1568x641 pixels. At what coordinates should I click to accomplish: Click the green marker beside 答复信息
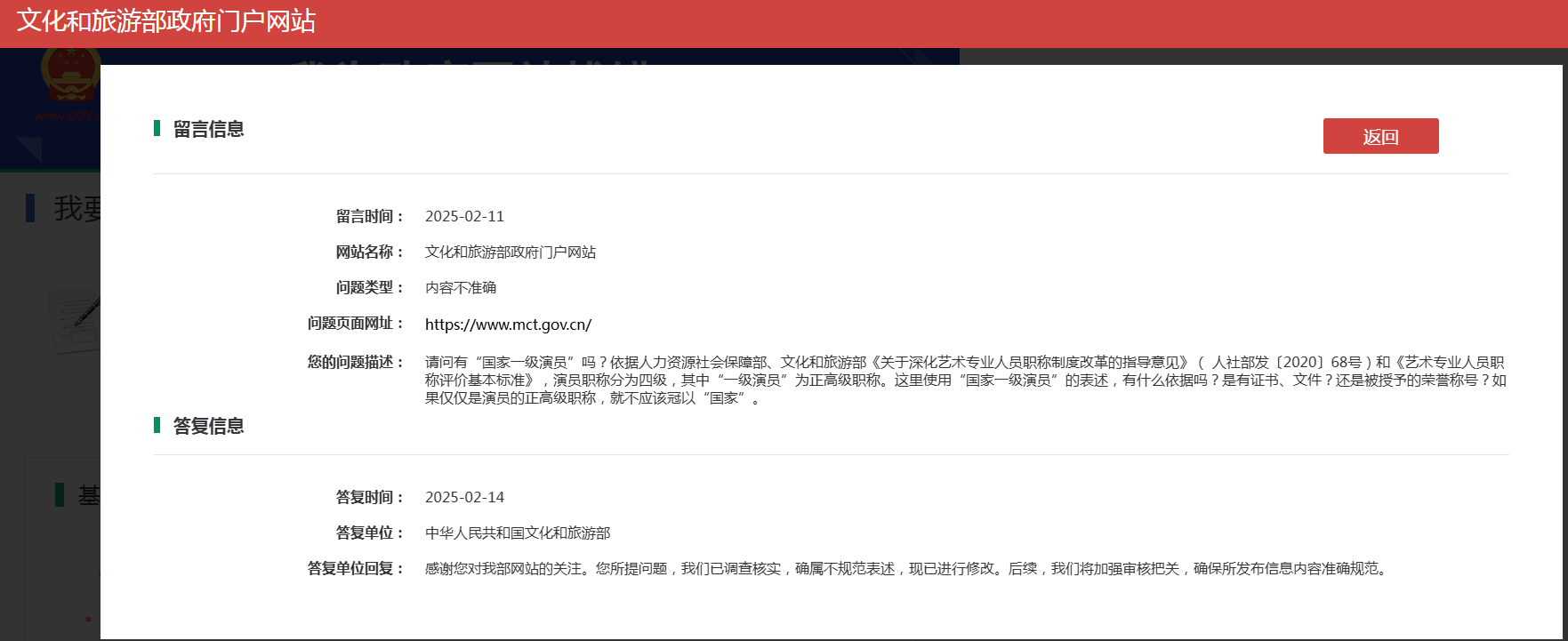pos(157,426)
